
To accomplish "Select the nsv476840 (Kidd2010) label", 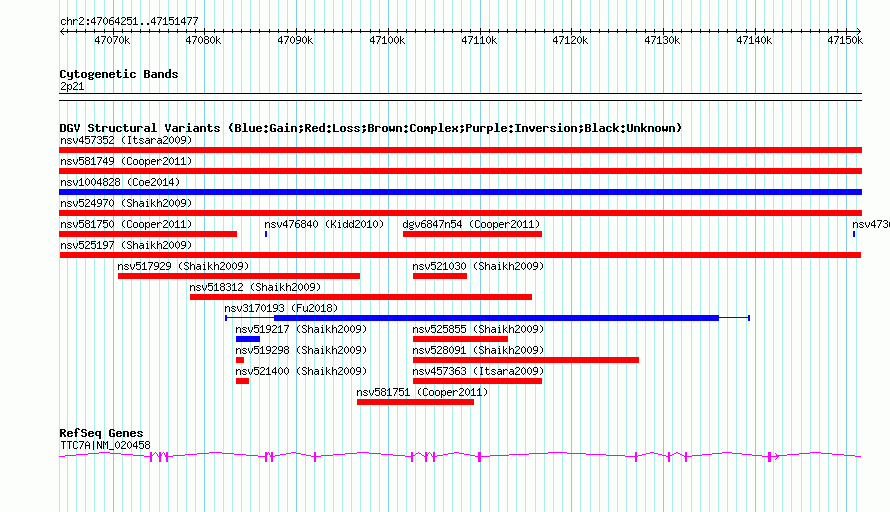I will pos(324,224).
